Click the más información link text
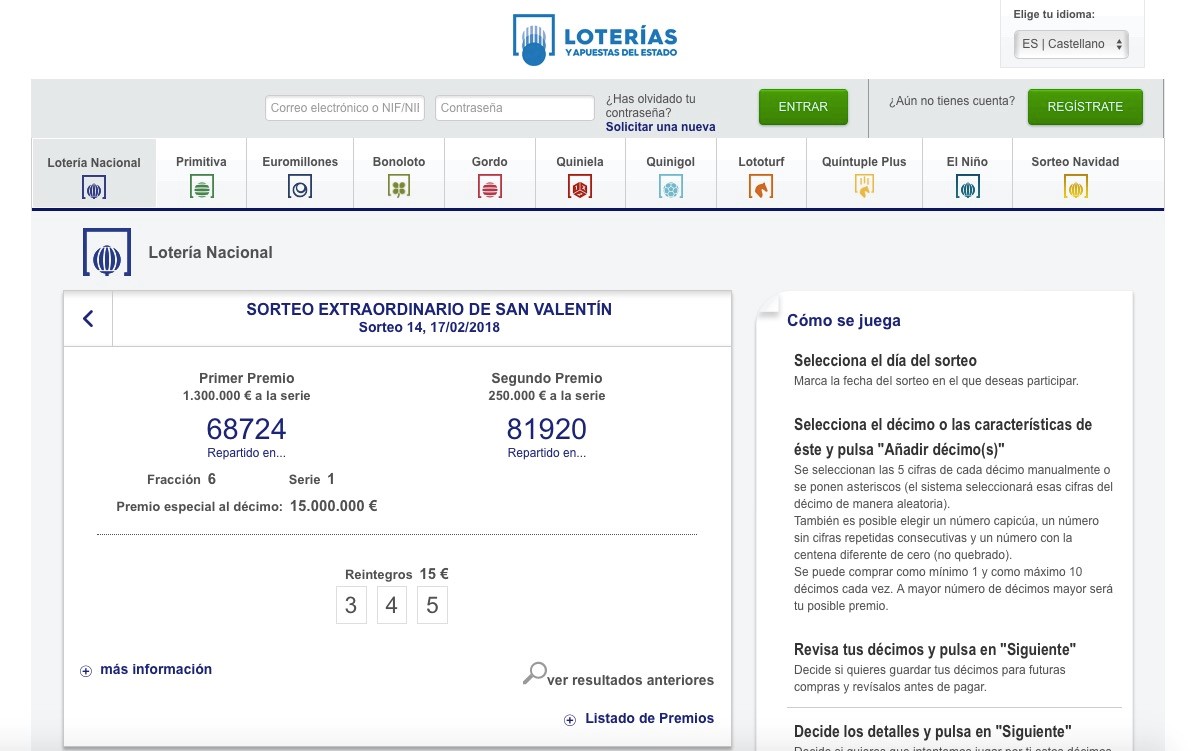The image size is (1195, 751). tap(156, 669)
